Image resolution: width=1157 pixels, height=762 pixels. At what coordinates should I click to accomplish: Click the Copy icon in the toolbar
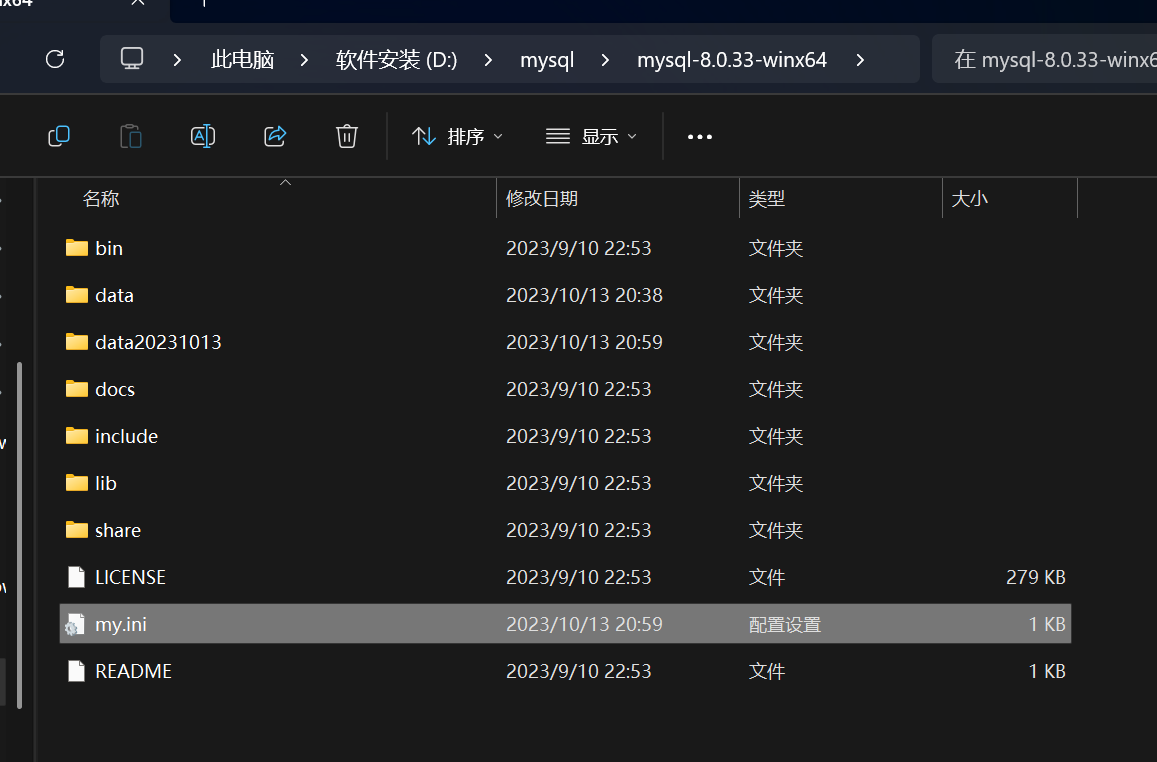pos(59,136)
